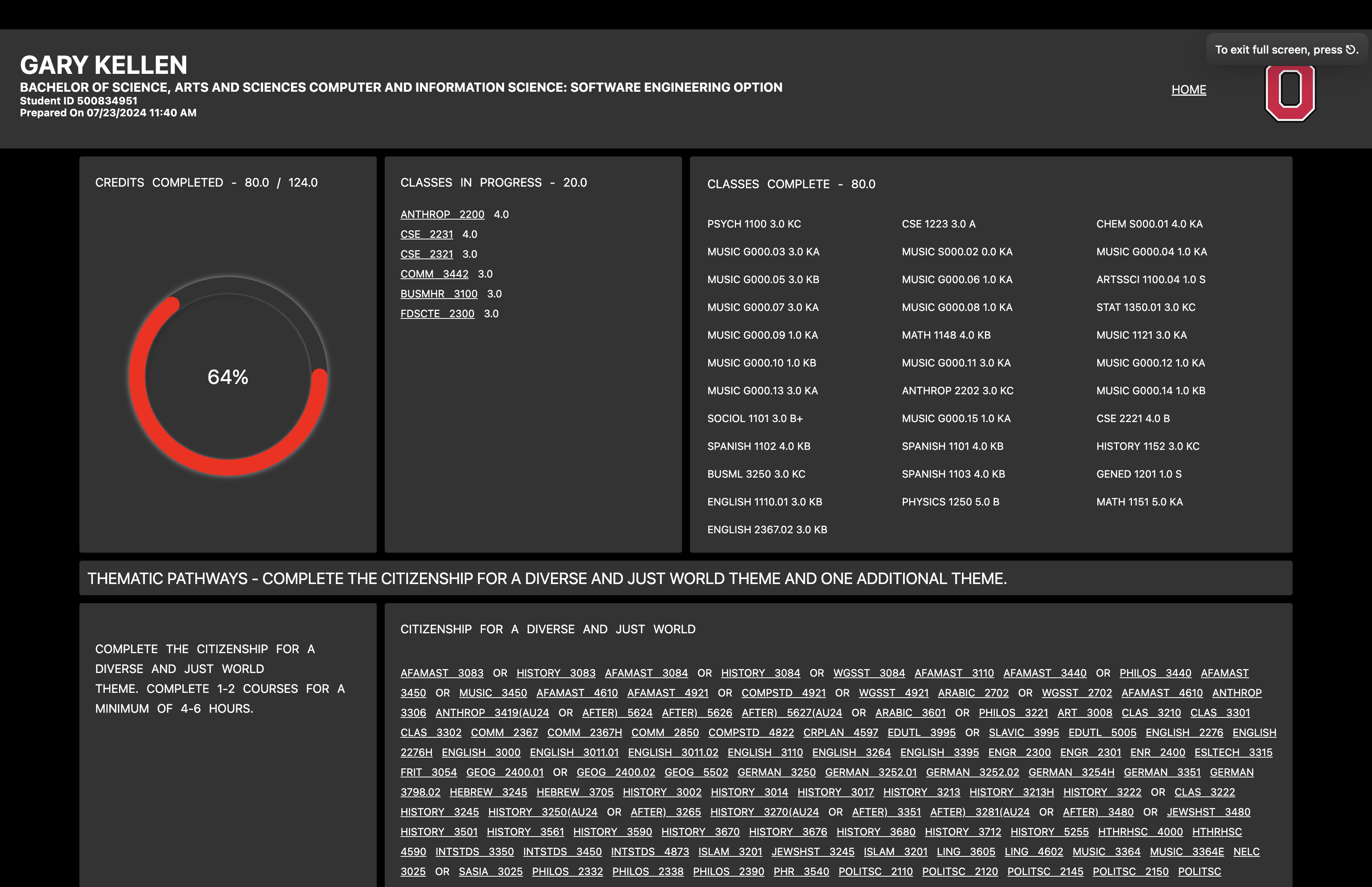Open the WGSST 3084 course link
This screenshot has height=887, width=1372.
(869, 673)
